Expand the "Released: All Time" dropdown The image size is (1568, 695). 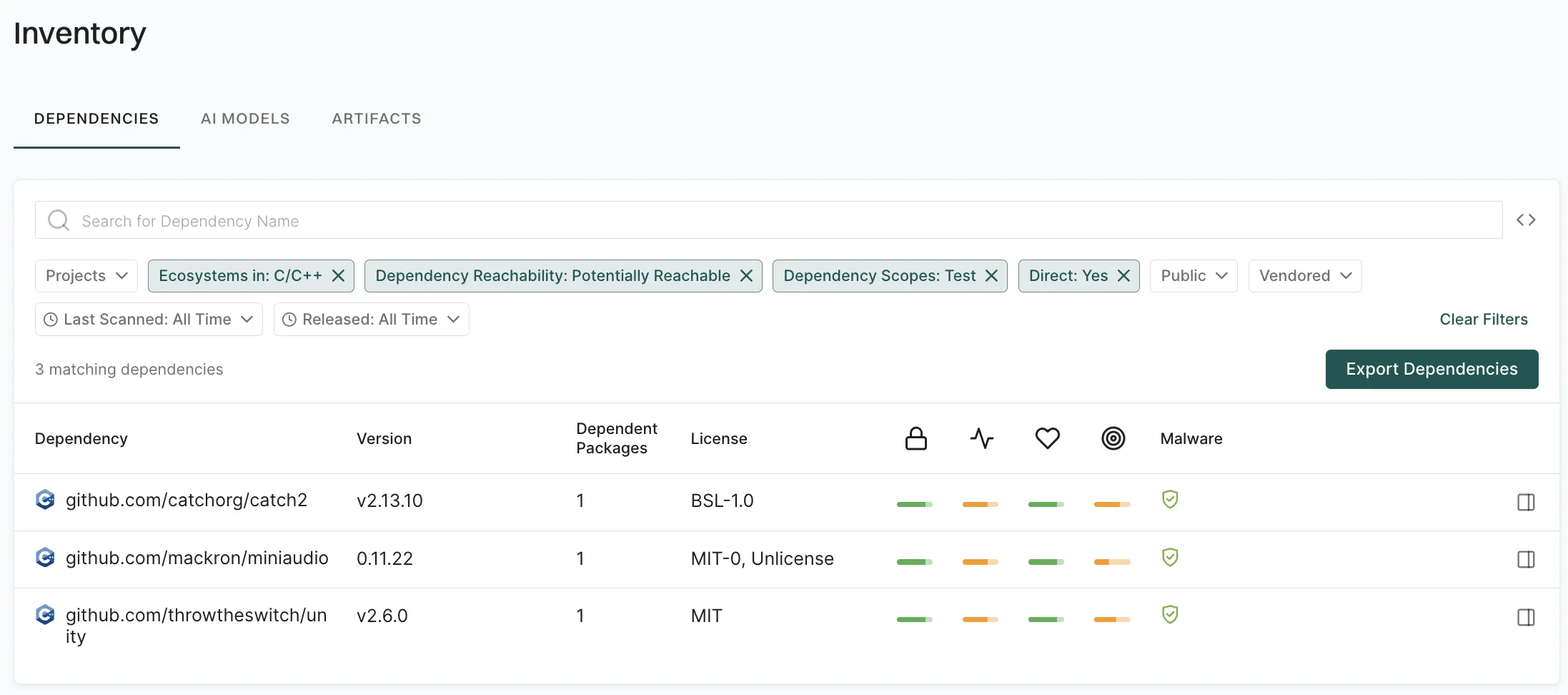pyautogui.click(x=370, y=319)
